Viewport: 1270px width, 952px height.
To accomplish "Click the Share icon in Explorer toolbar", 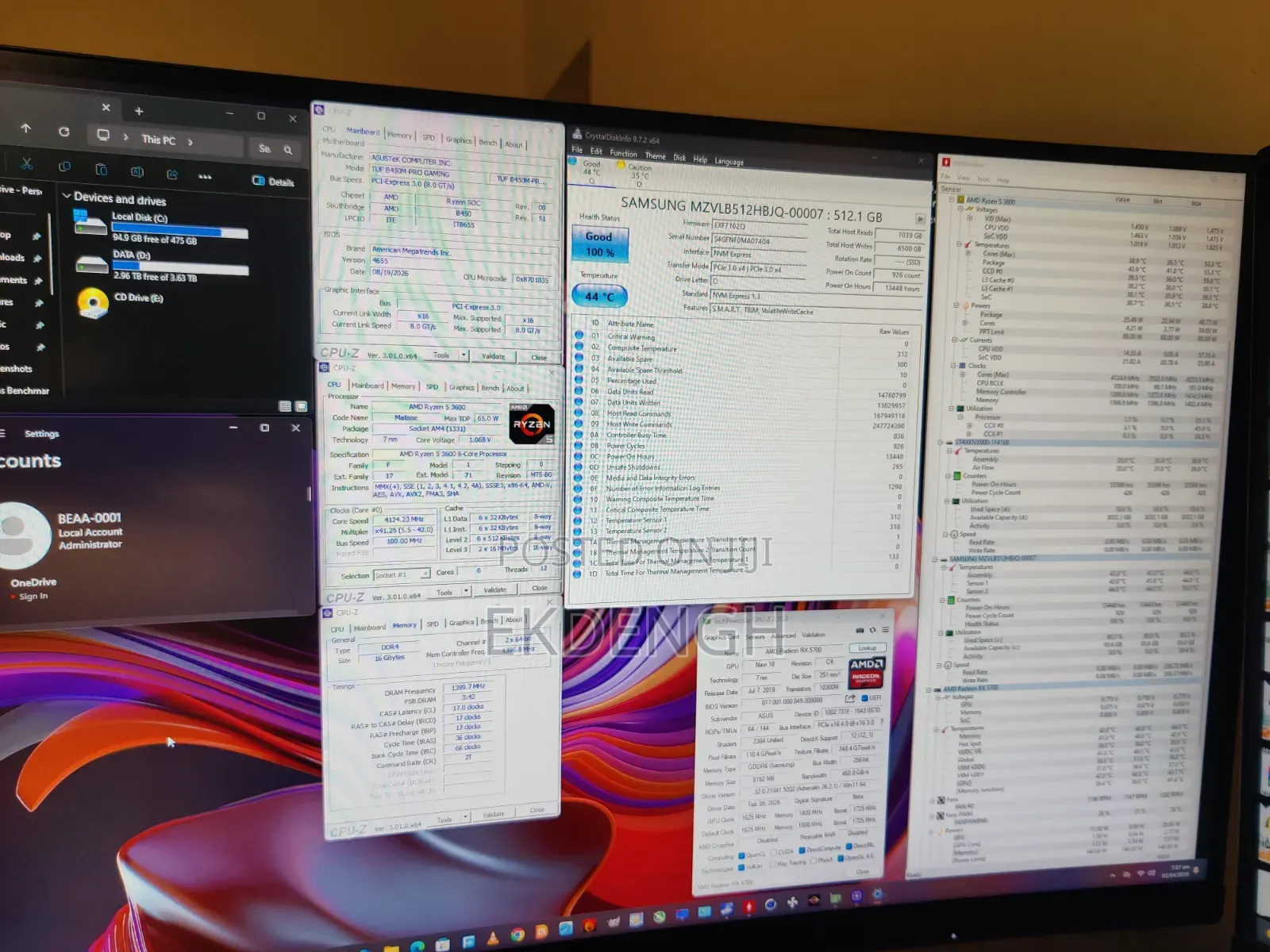I will tap(172, 174).
